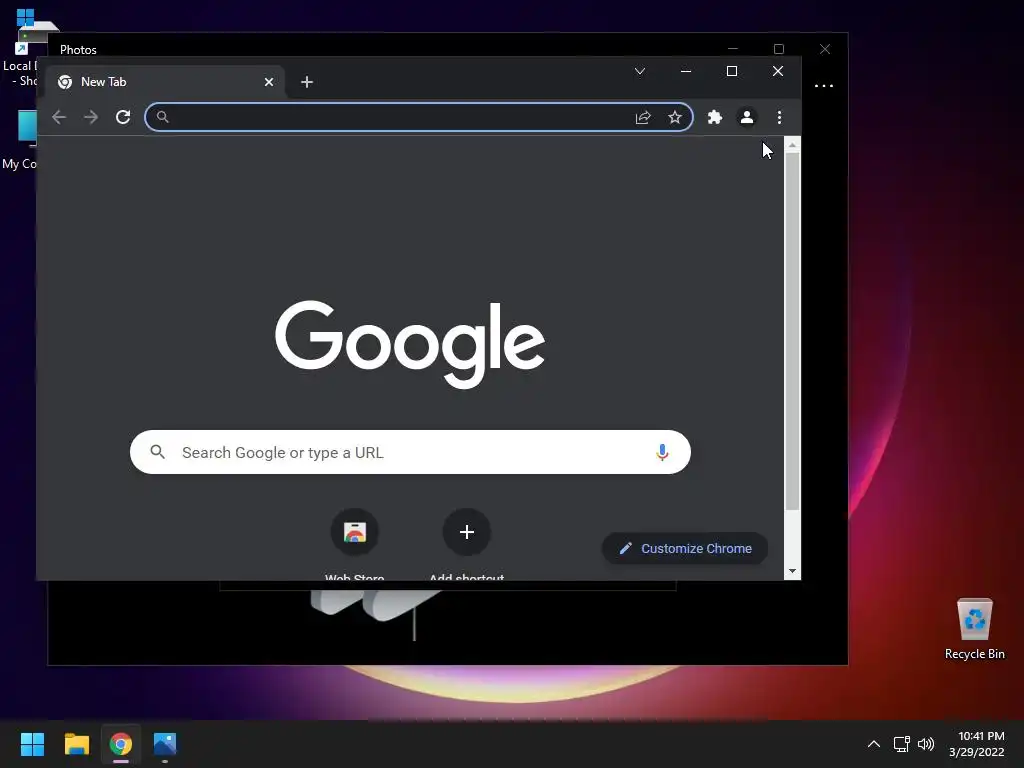
Task: Click the Chrome vertical scrollbar thumb
Action: pyautogui.click(x=792, y=332)
